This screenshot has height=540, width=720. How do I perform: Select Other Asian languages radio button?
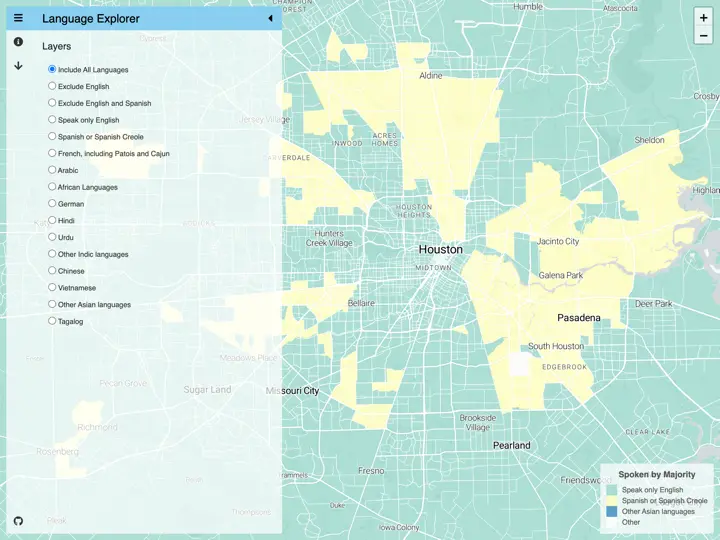52,304
